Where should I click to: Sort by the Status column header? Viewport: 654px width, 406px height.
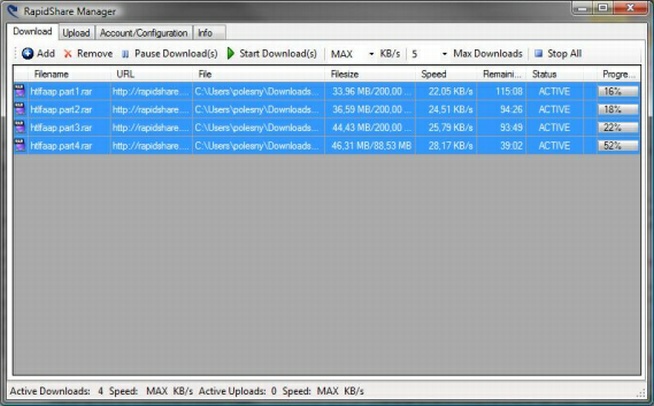555,74
